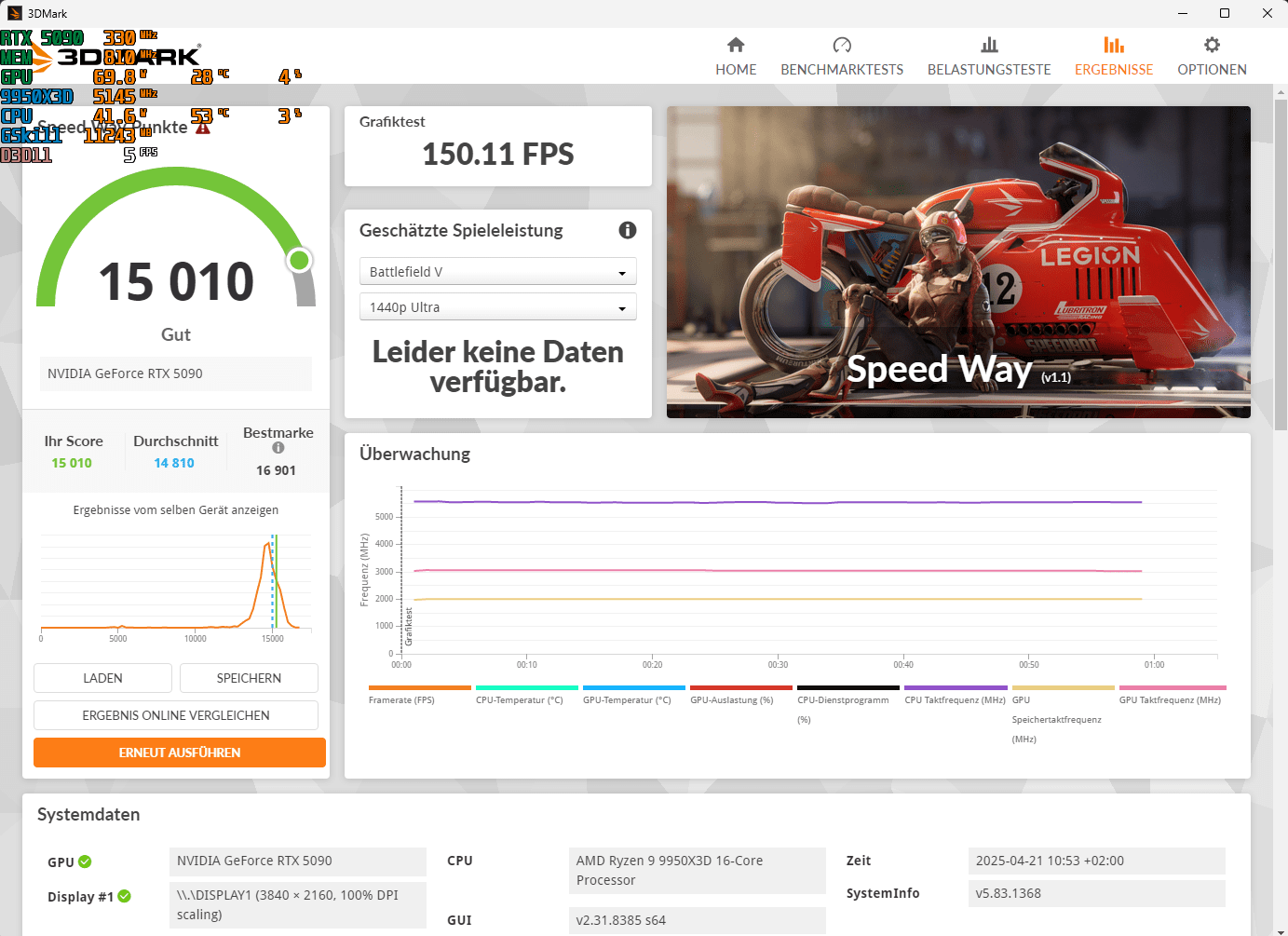This screenshot has width=1288, height=936.
Task: Click the green checkmark next to GPU
Action: (x=85, y=861)
